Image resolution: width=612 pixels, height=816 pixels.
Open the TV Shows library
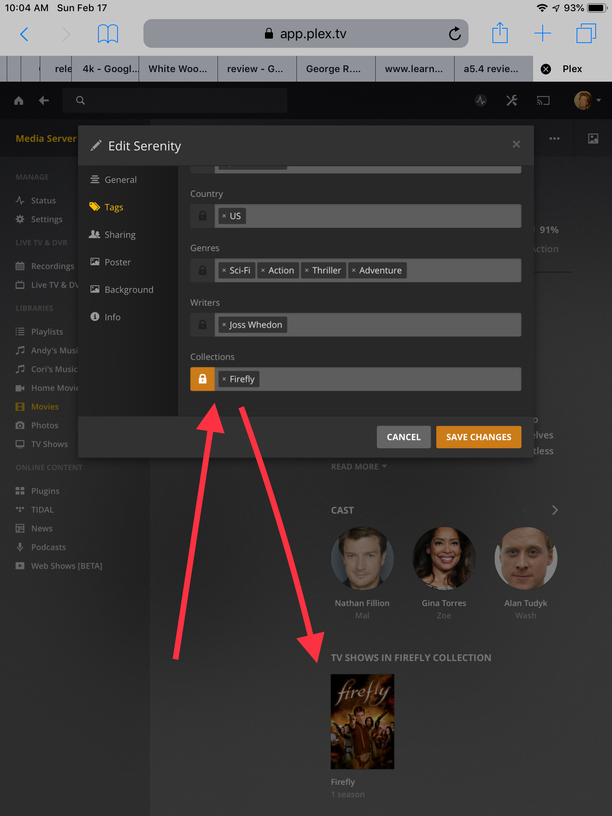tap(41, 444)
